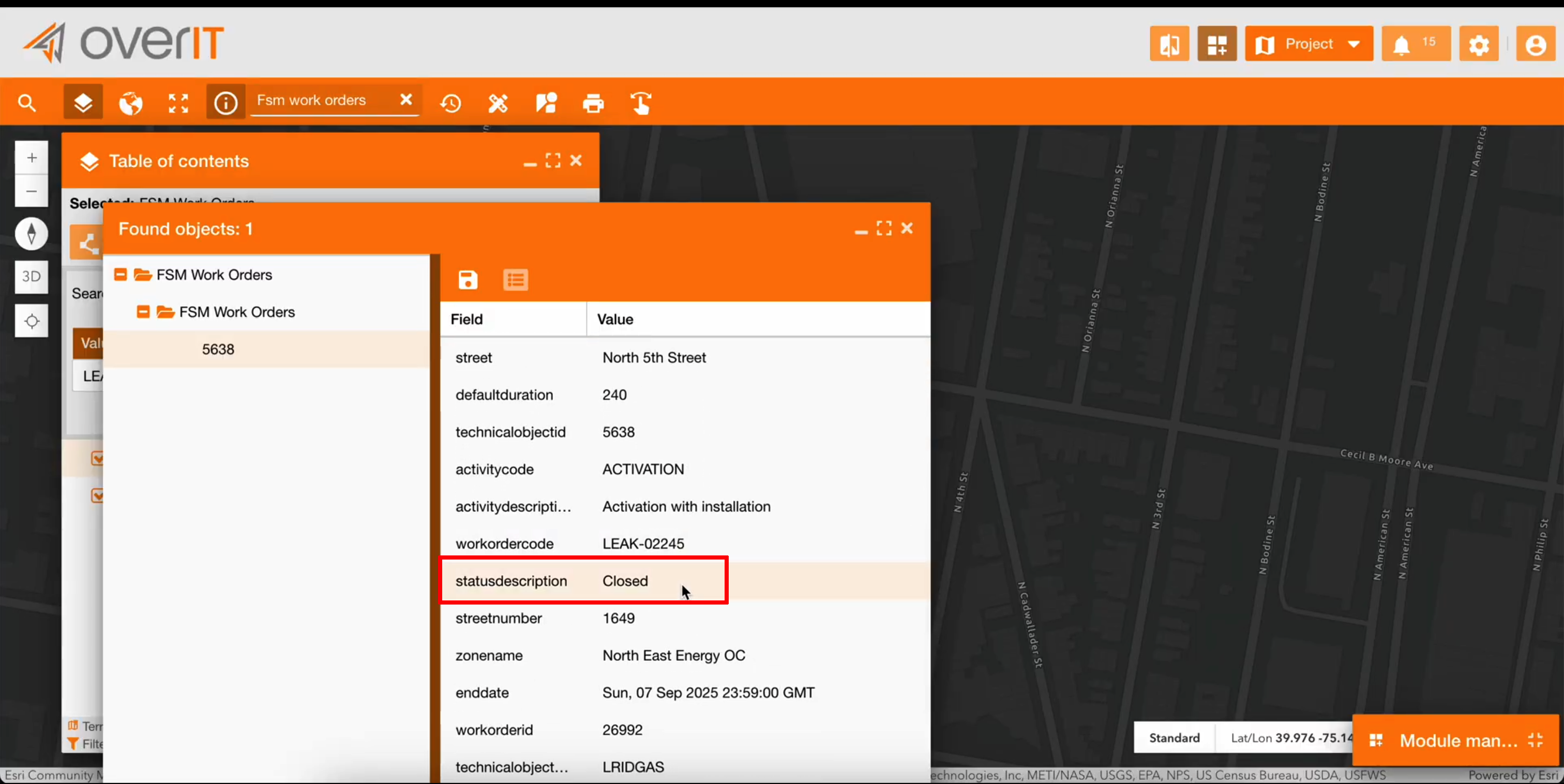The width and height of the screenshot is (1564, 784).
Task: Select the streetnumber 1649 value
Action: 619,618
